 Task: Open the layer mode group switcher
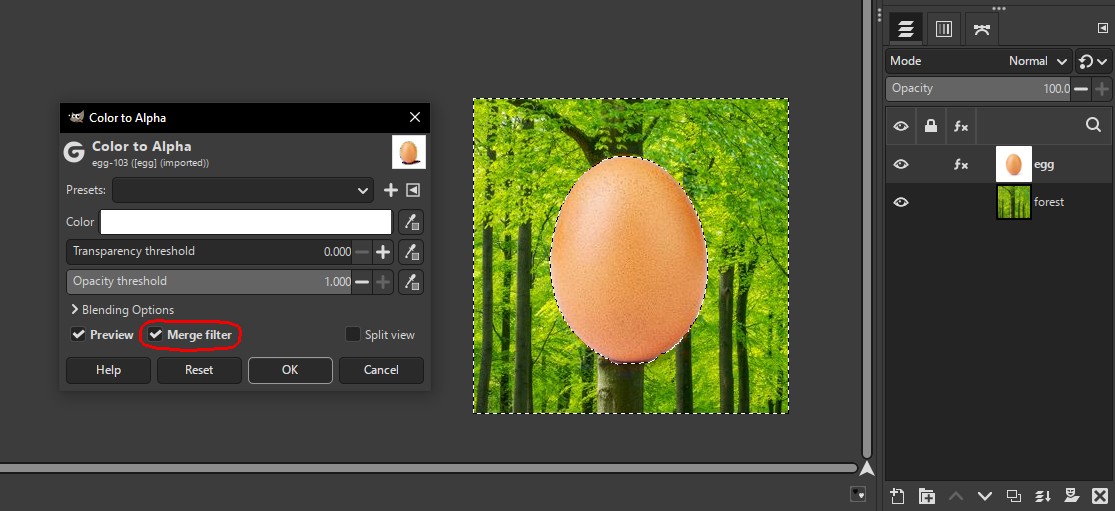(1093, 61)
